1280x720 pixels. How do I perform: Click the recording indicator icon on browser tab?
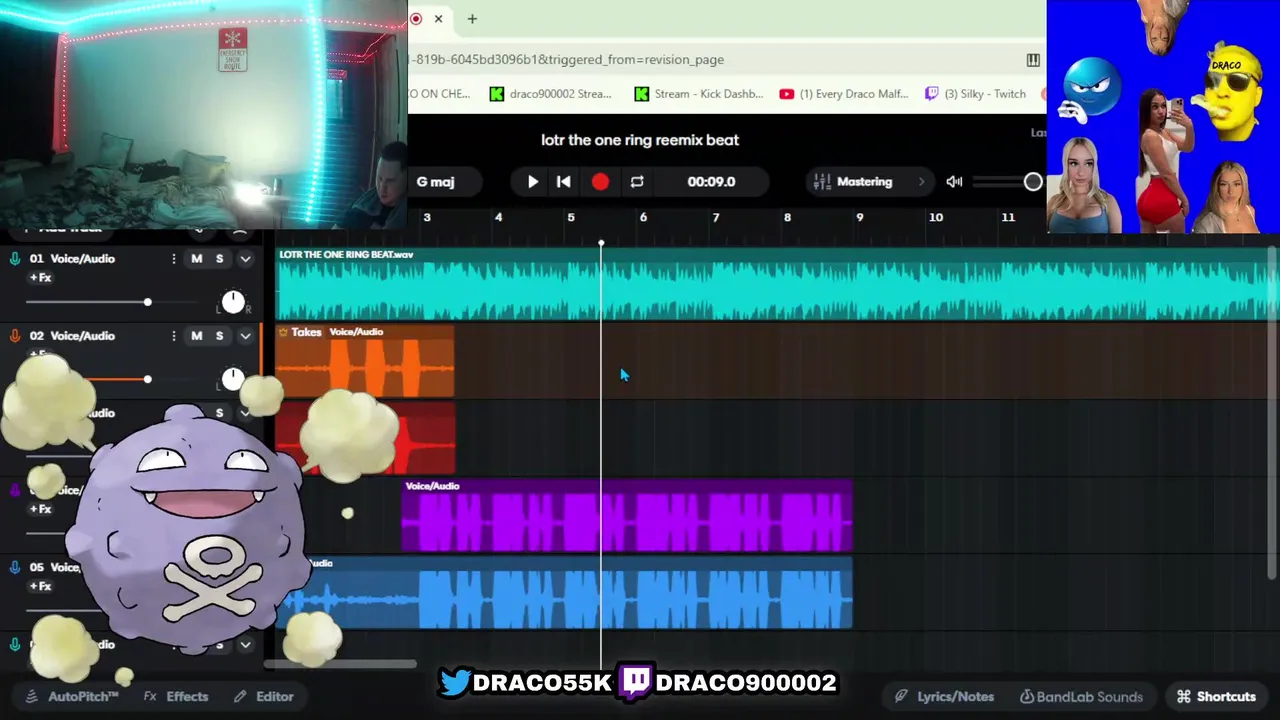click(x=416, y=19)
